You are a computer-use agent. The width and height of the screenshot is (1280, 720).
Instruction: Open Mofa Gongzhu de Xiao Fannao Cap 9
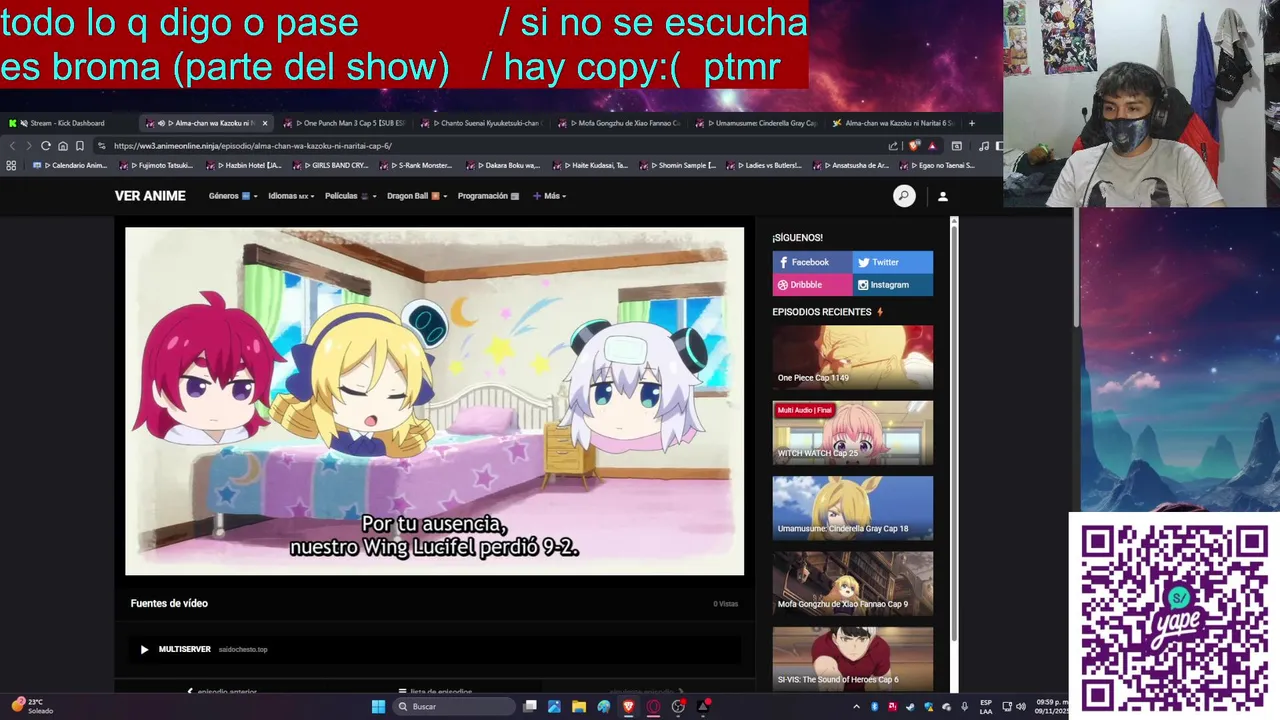[x=852, y=584]
